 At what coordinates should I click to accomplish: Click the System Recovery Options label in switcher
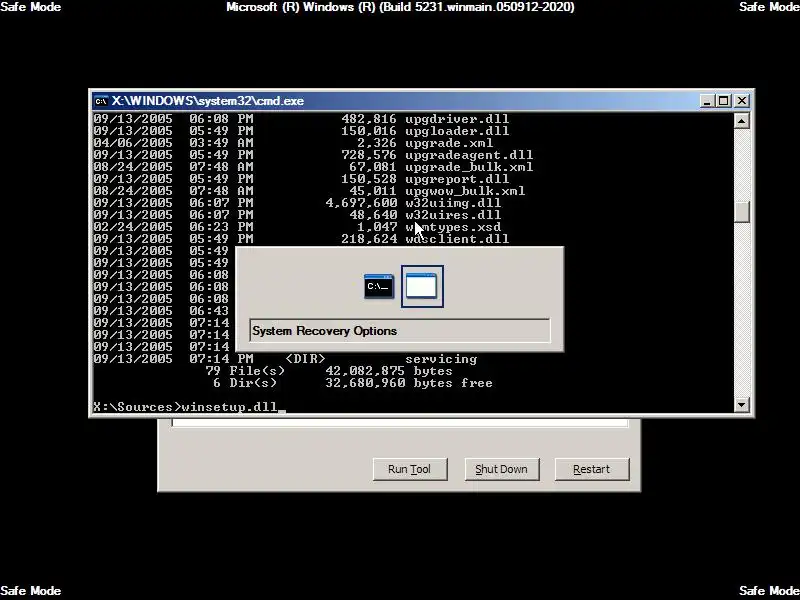(x=324, y=331)
